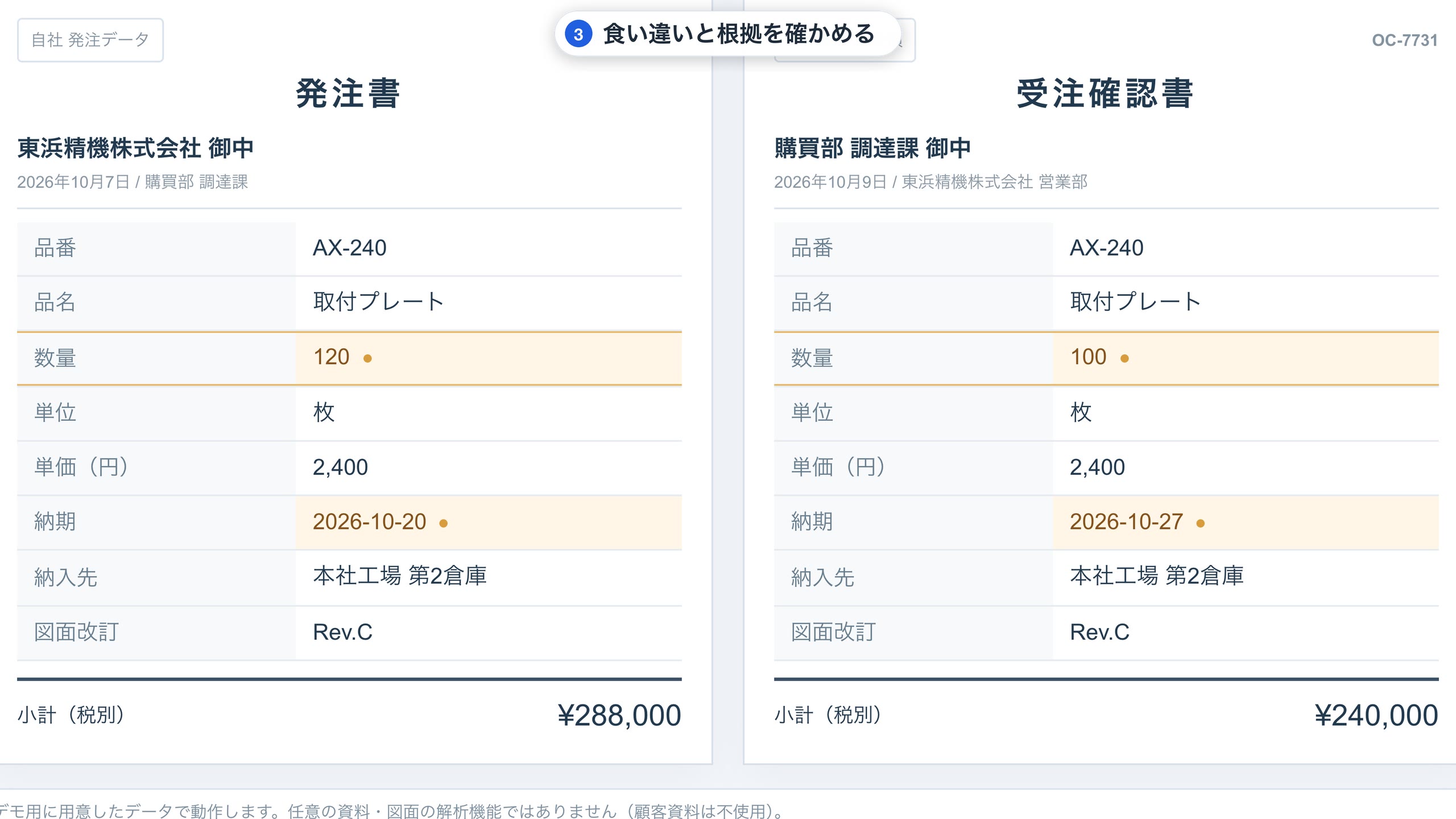The height and width of the screenshot is (819, 1456).
Task: Click the date line 2026年10月7日 / 購買部 調達課
Action: tap(133, 182)
